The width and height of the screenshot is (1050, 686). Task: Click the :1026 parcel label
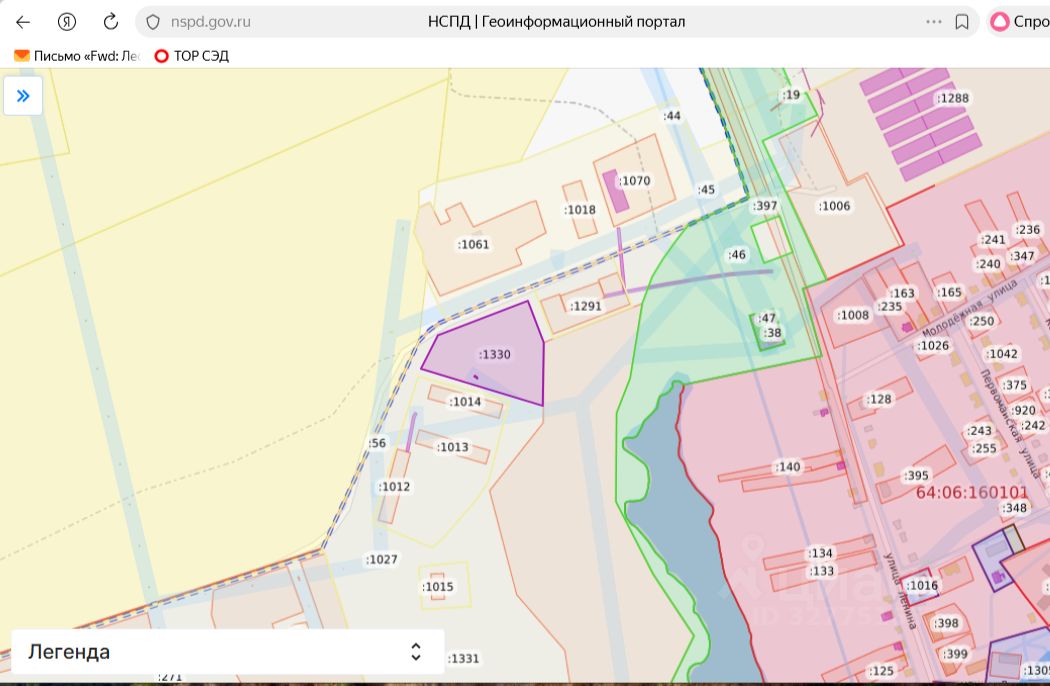point(933,346)
